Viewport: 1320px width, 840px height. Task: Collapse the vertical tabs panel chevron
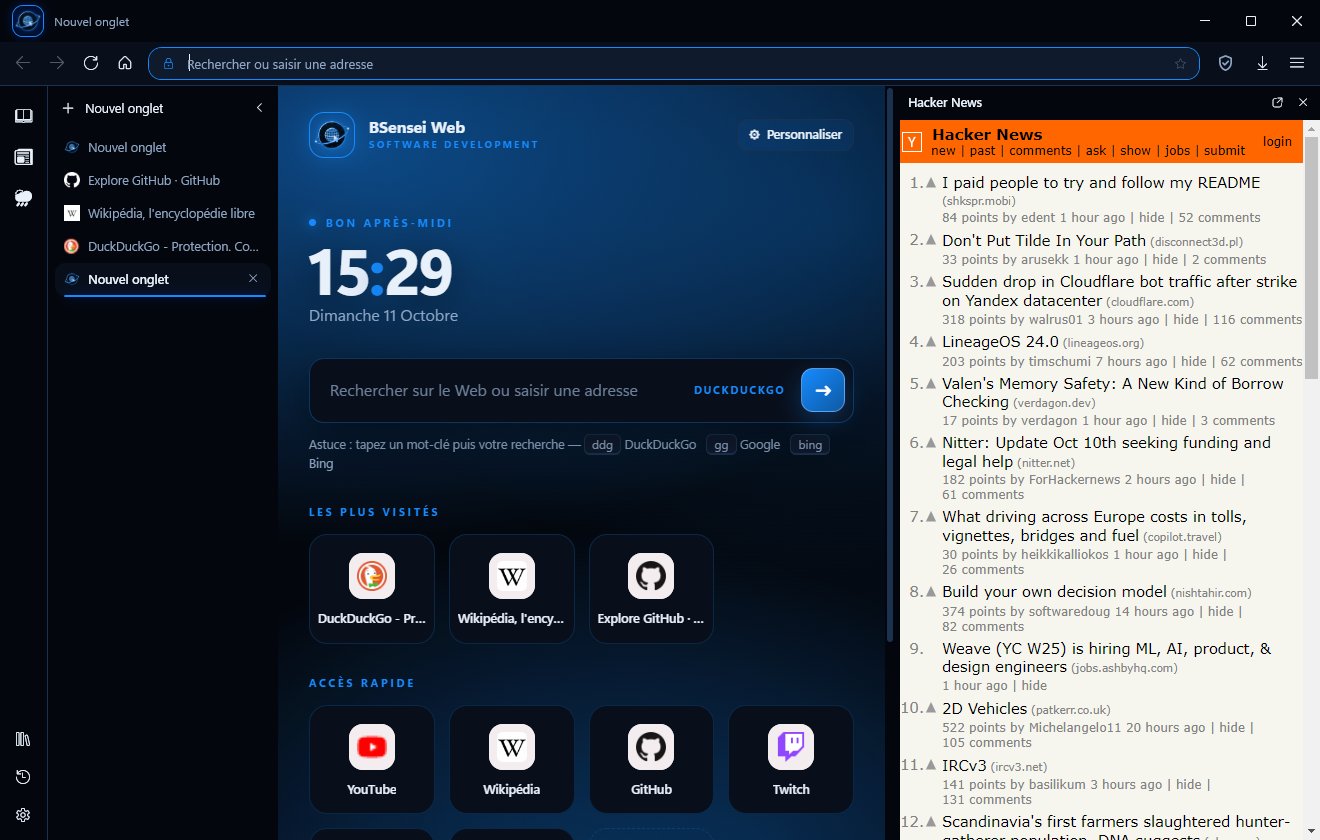(259, 108)
